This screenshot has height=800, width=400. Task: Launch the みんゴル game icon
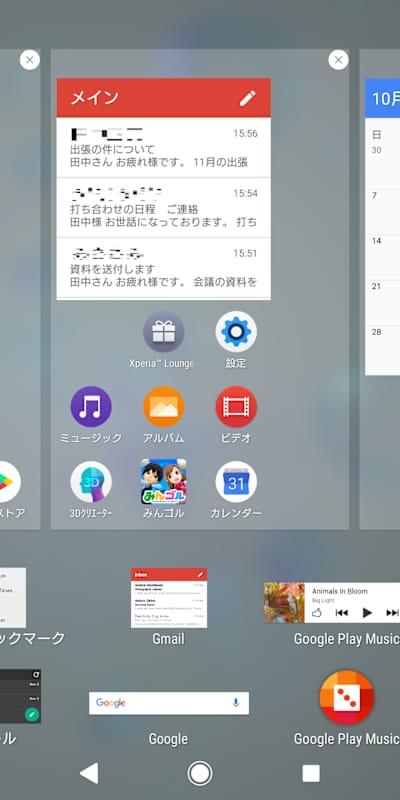point(163,482)
